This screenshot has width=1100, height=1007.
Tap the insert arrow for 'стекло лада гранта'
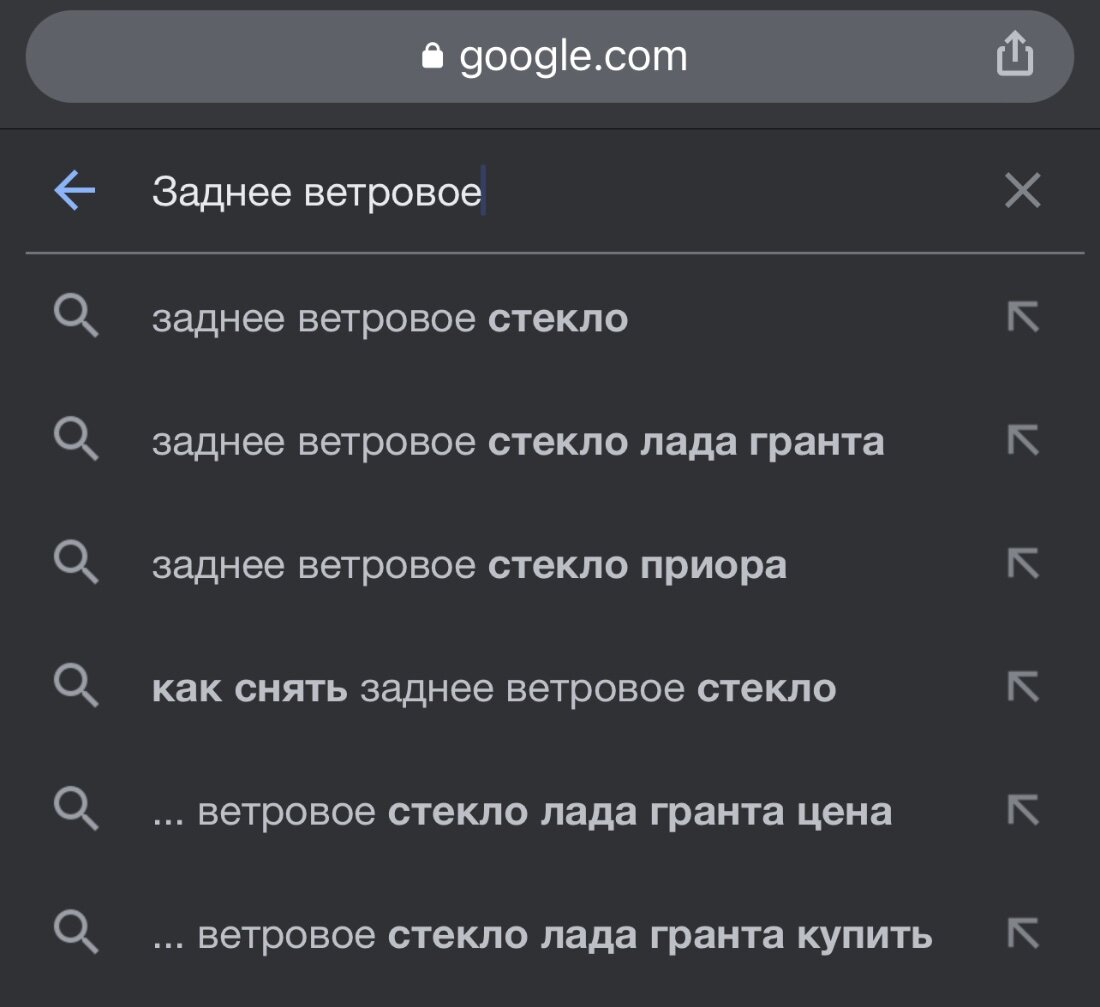click(x=1023, y=441)
